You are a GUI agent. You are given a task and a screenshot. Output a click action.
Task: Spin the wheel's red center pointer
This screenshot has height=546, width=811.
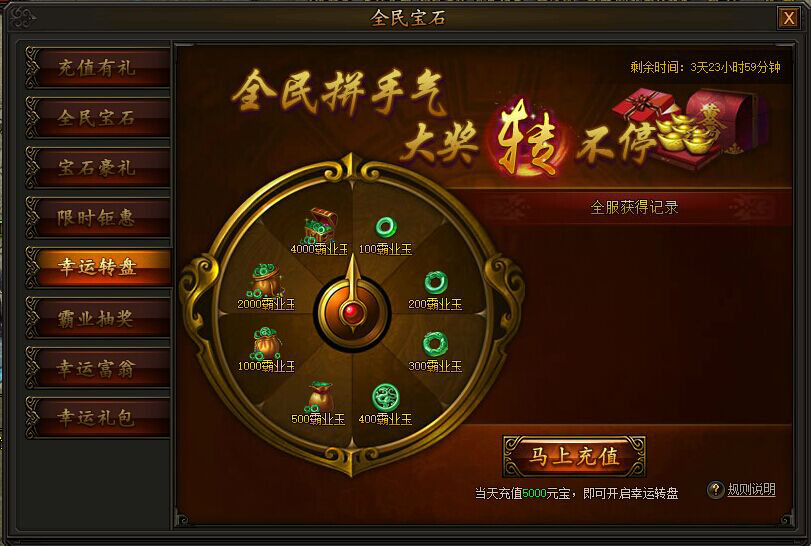[x=353, y=312]
